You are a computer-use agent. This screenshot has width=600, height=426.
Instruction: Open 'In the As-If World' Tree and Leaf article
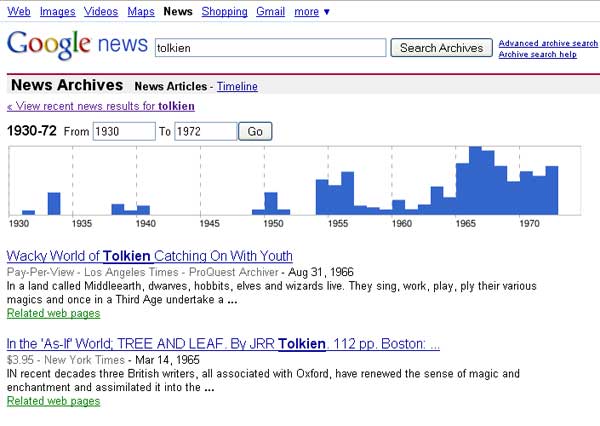(223, 344)
